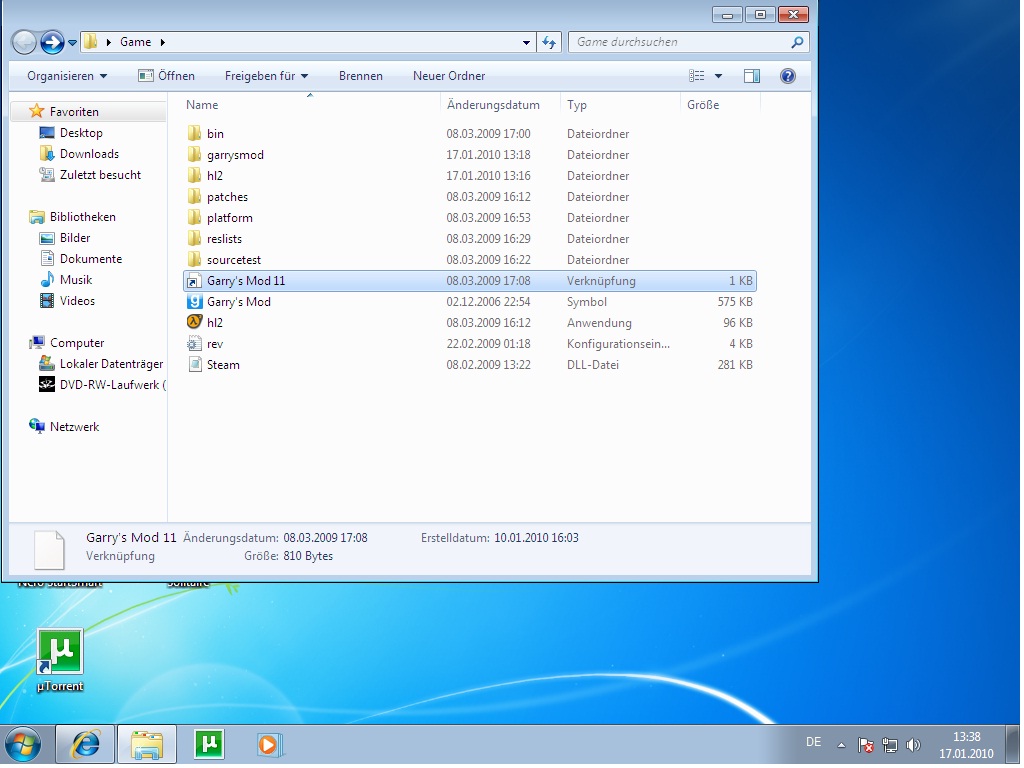1024x768 pixels.
Task: Expand the Freigeben für dropdown
Action: [x=266, y=76]
